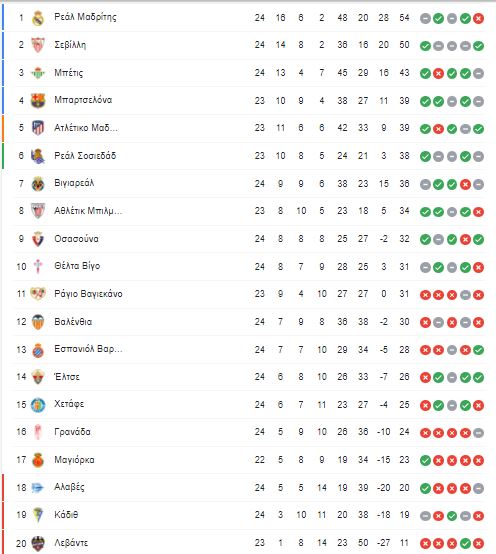This screenshot has height=554, width=496.
Task: Click the Mallorca crest icon
Action: pos(38,460)
